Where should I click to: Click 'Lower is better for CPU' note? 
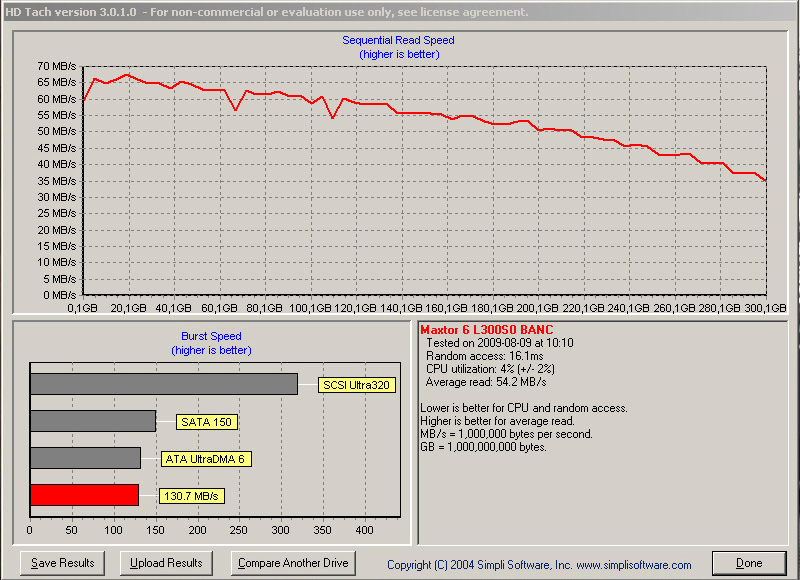[x=523, y=408]
